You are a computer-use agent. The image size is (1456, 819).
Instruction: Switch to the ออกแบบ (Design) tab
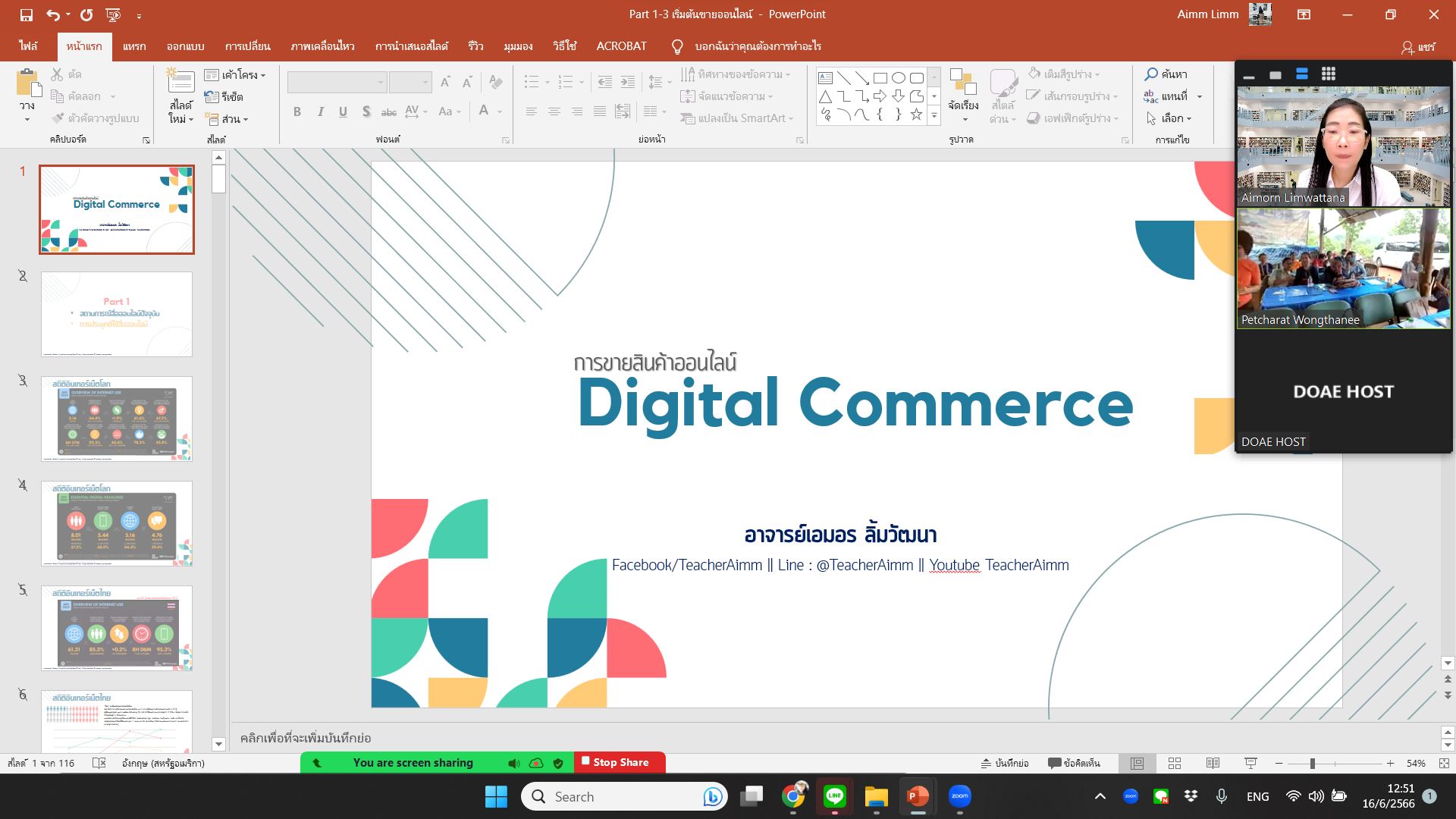click(185, 46)
